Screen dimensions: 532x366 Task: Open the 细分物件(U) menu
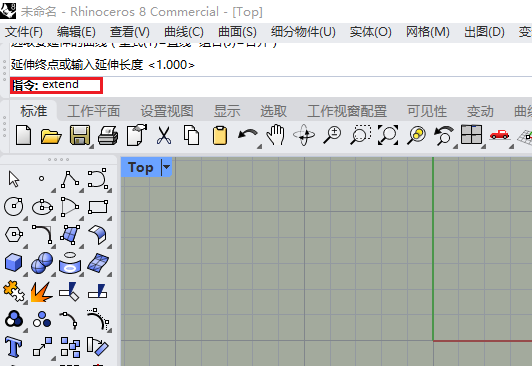[x=303, y=32]
